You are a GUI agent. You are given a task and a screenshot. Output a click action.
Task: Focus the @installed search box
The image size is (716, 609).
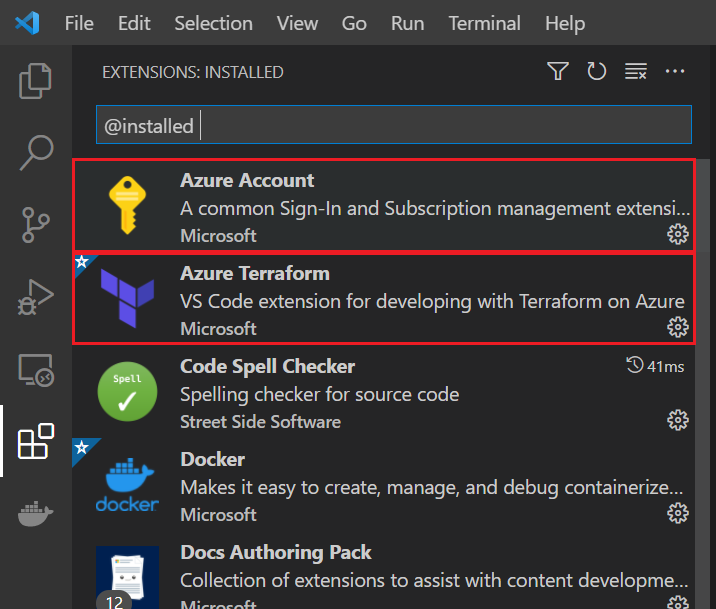[394, 125]
